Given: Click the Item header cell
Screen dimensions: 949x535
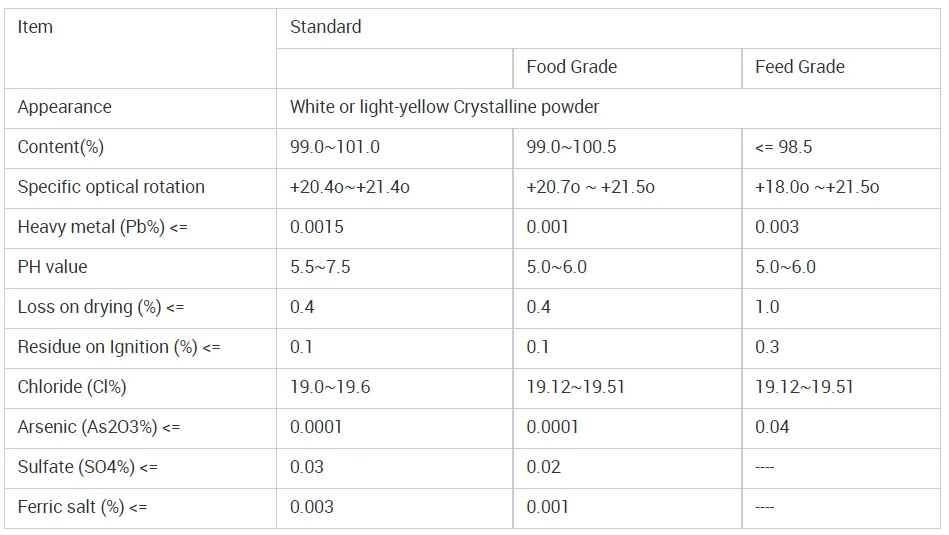Looking at the screenshot, I should click(140, 48).
